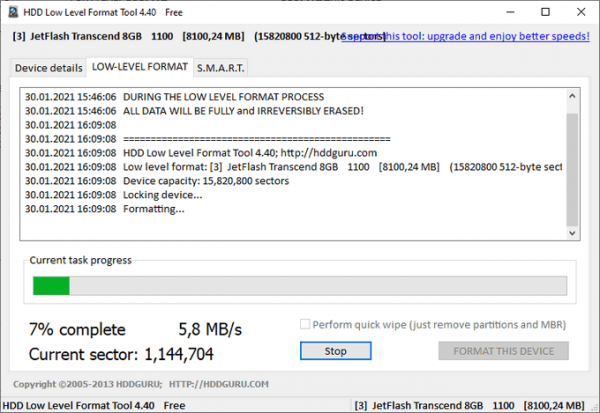Select the 'DURING THE LOW LEVEL FORMAT PROCESS' log line
This screenshot has height=413, width=600.
click(174, 97)
